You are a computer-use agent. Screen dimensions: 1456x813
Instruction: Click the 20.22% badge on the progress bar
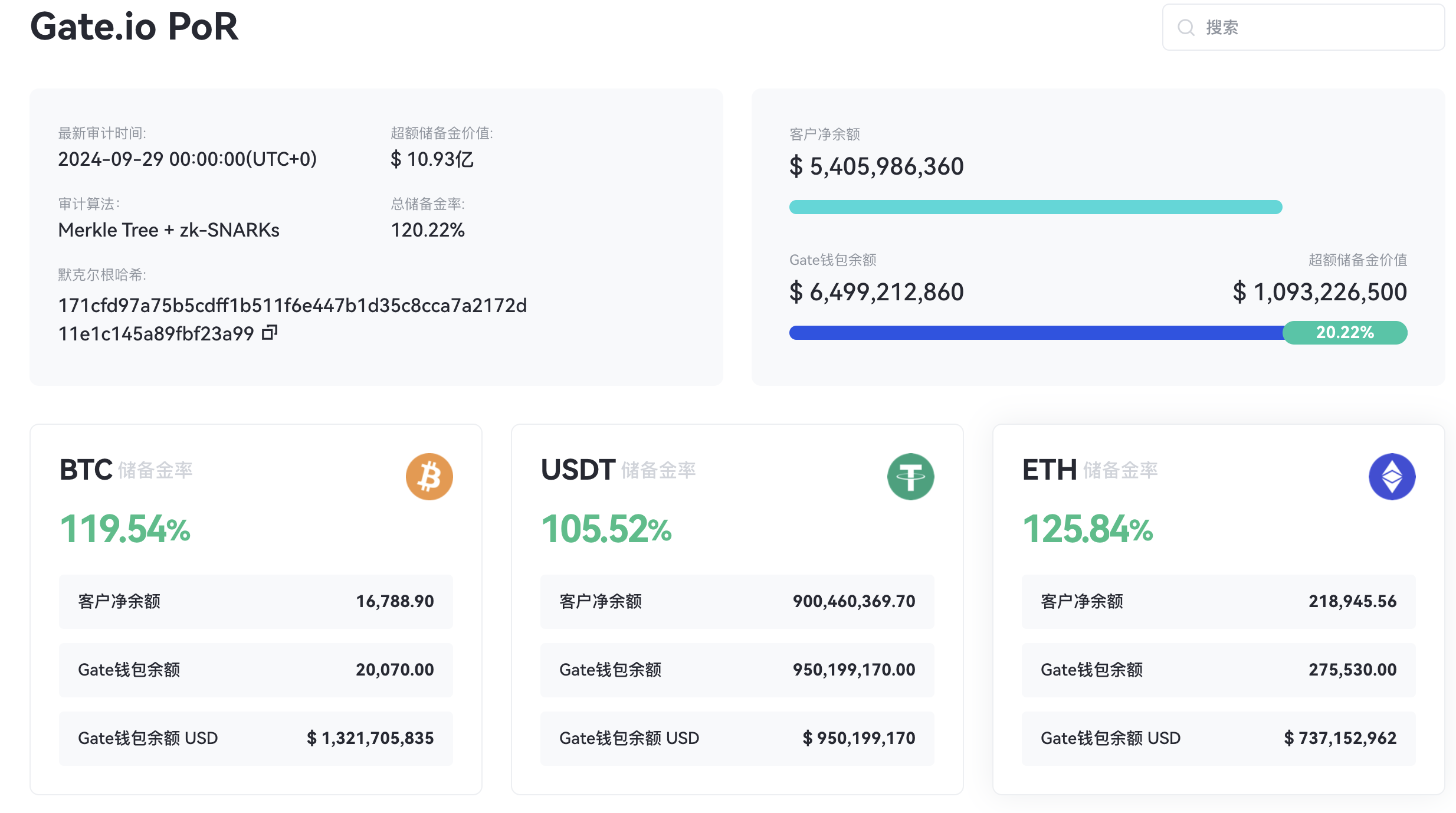click(x=1345, y=332)
